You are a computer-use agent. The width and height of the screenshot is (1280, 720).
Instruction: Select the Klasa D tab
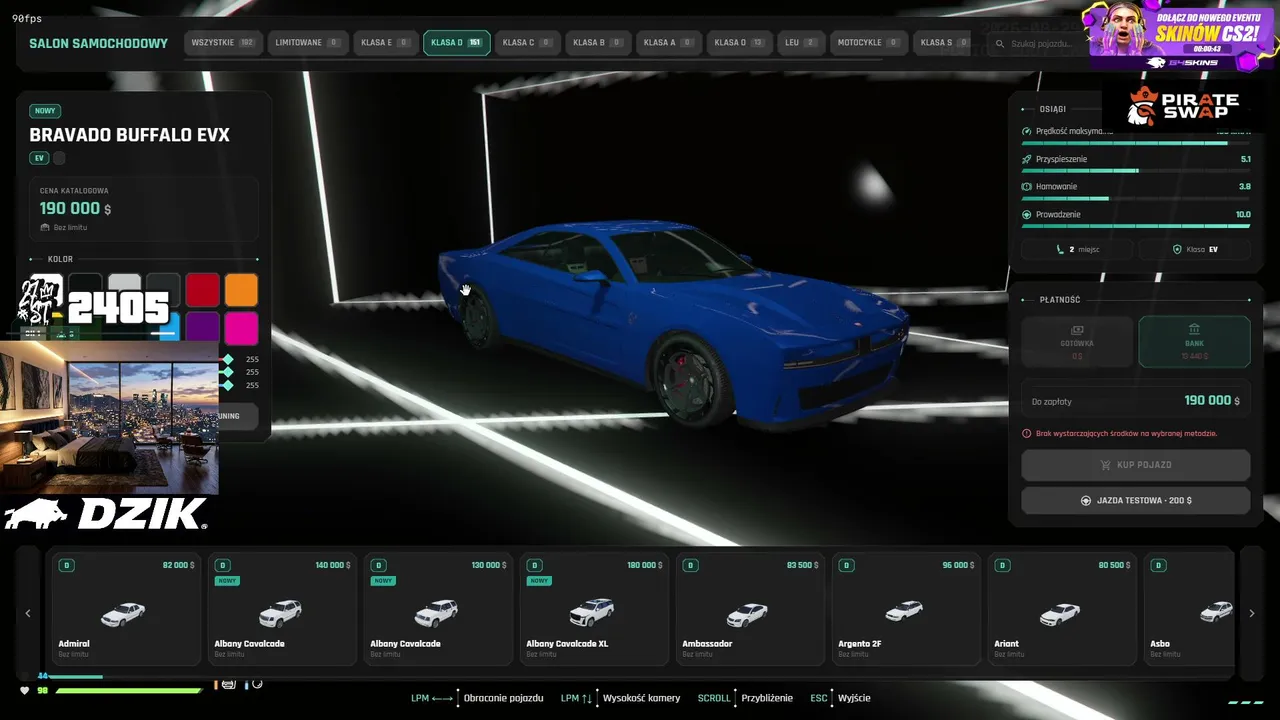(457, 43)
